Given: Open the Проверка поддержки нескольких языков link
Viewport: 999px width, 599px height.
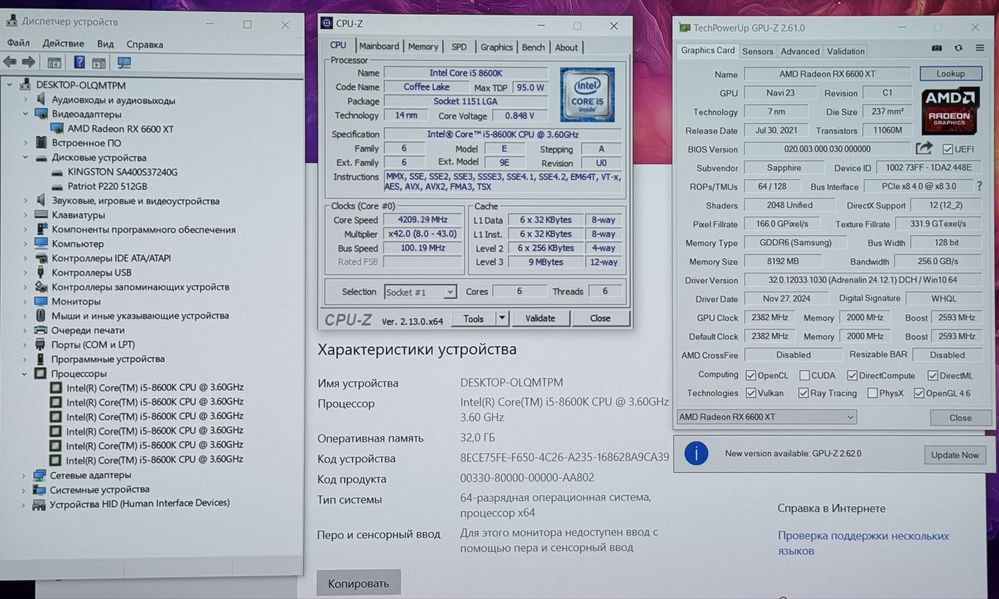Looking at the screenshot, I should [x=863, y=543].
